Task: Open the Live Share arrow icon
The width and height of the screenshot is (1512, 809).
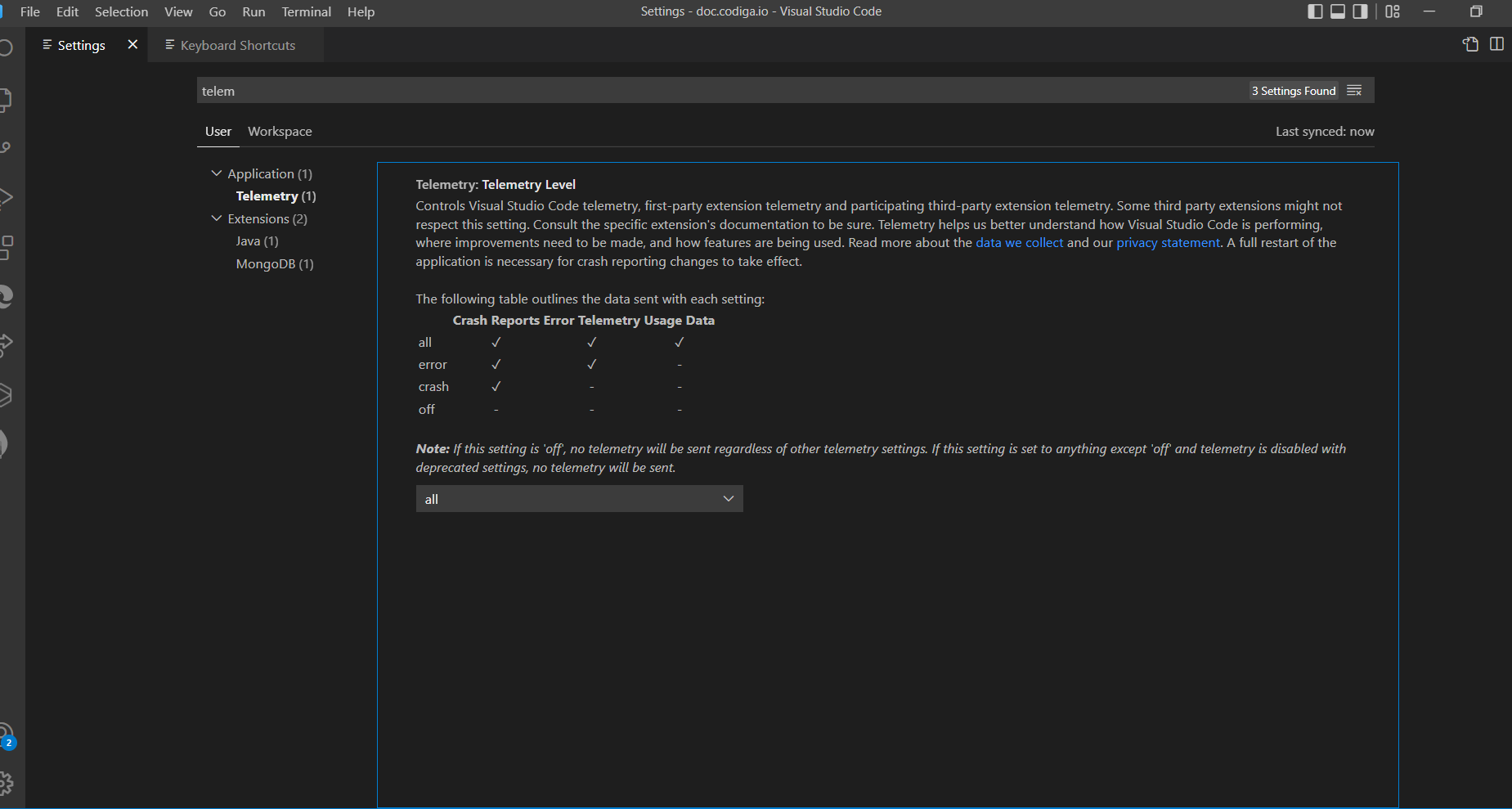Action: 5,344
